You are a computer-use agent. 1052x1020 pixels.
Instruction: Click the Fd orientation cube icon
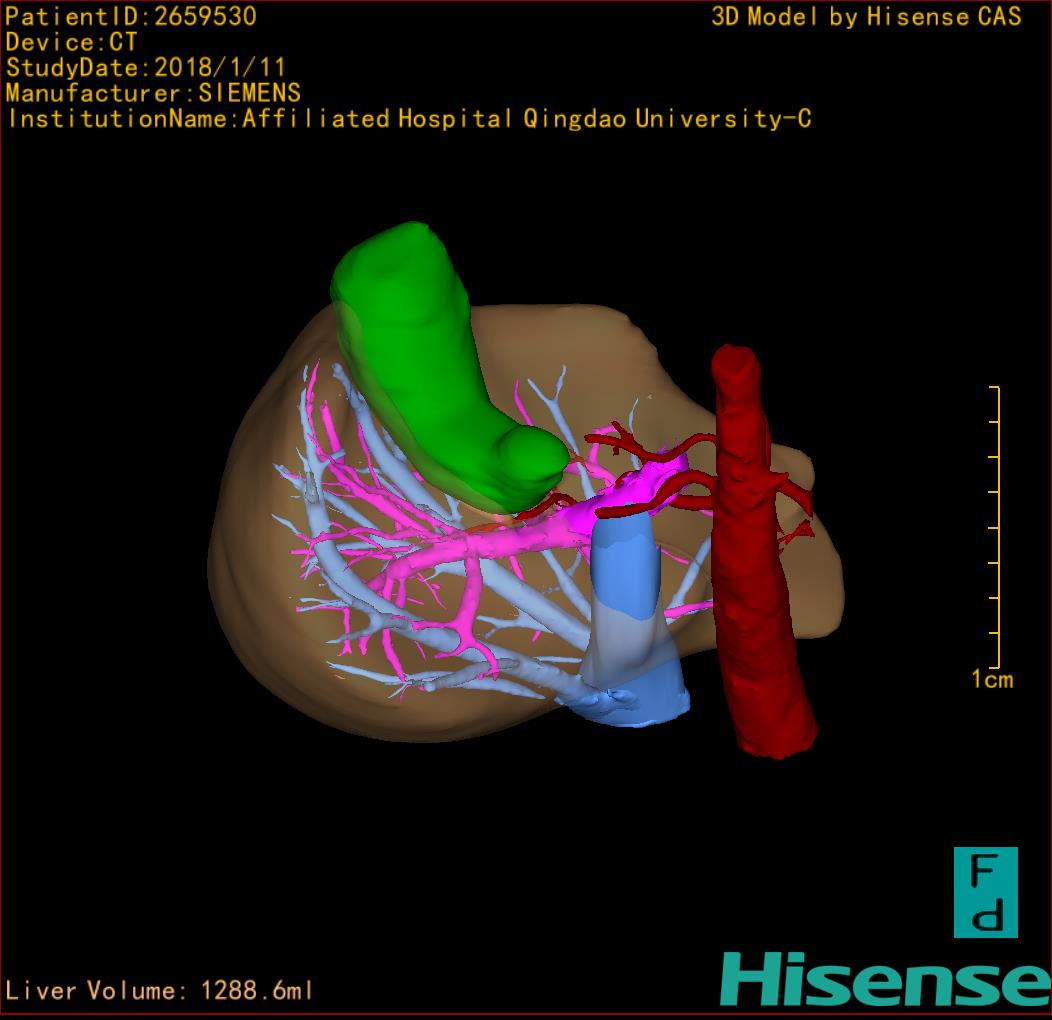tap(986, 892)
